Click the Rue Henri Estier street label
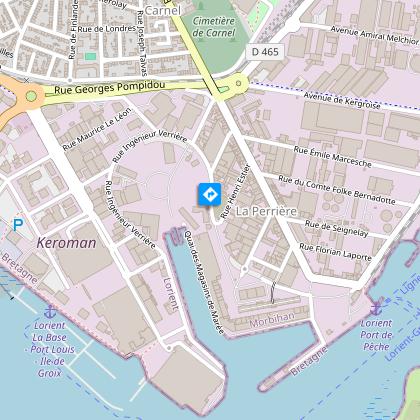 235,191
